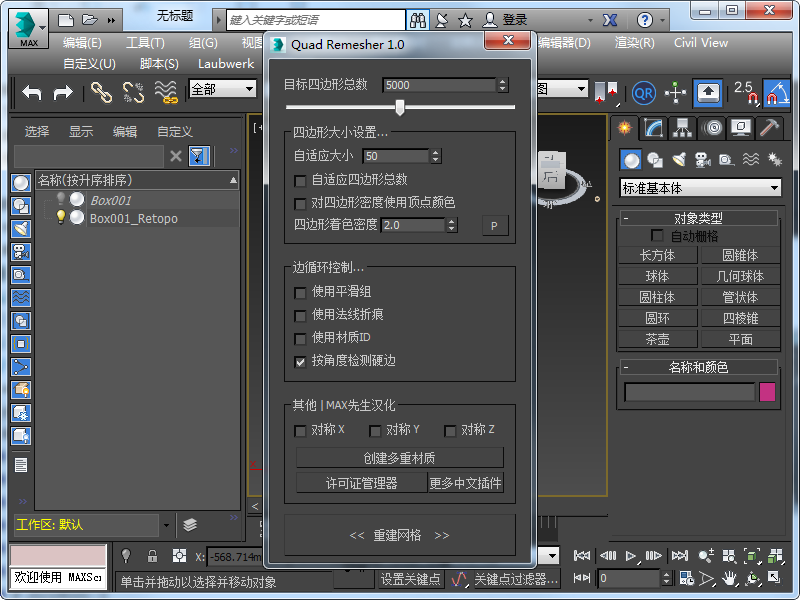Image resolution: width=800 pixels, height=600 pixels.
Task: Select the Bind to Space Warp tool
Action: (166, 93)
